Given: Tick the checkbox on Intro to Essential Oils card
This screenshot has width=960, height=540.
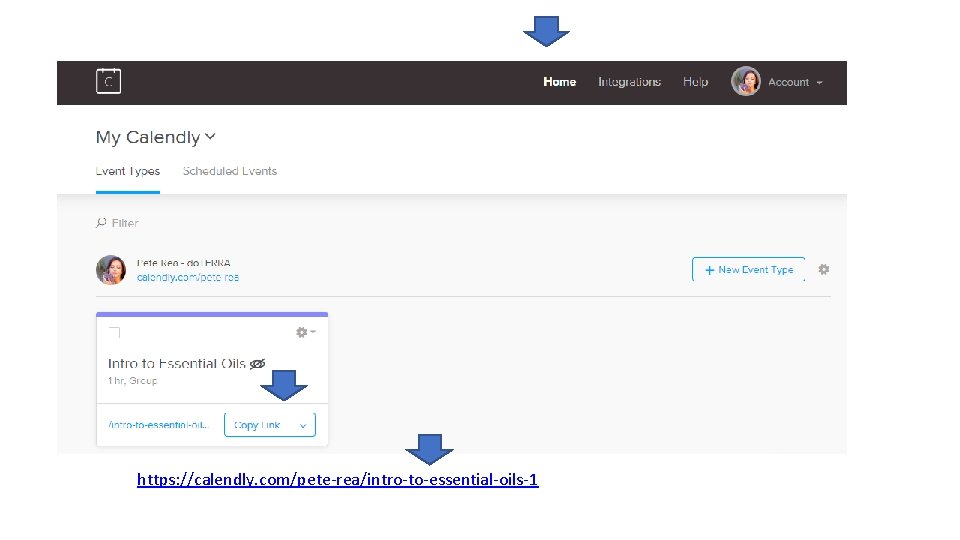Looking at the screenshot, I should pyautogui.click(x=114, y=332).
